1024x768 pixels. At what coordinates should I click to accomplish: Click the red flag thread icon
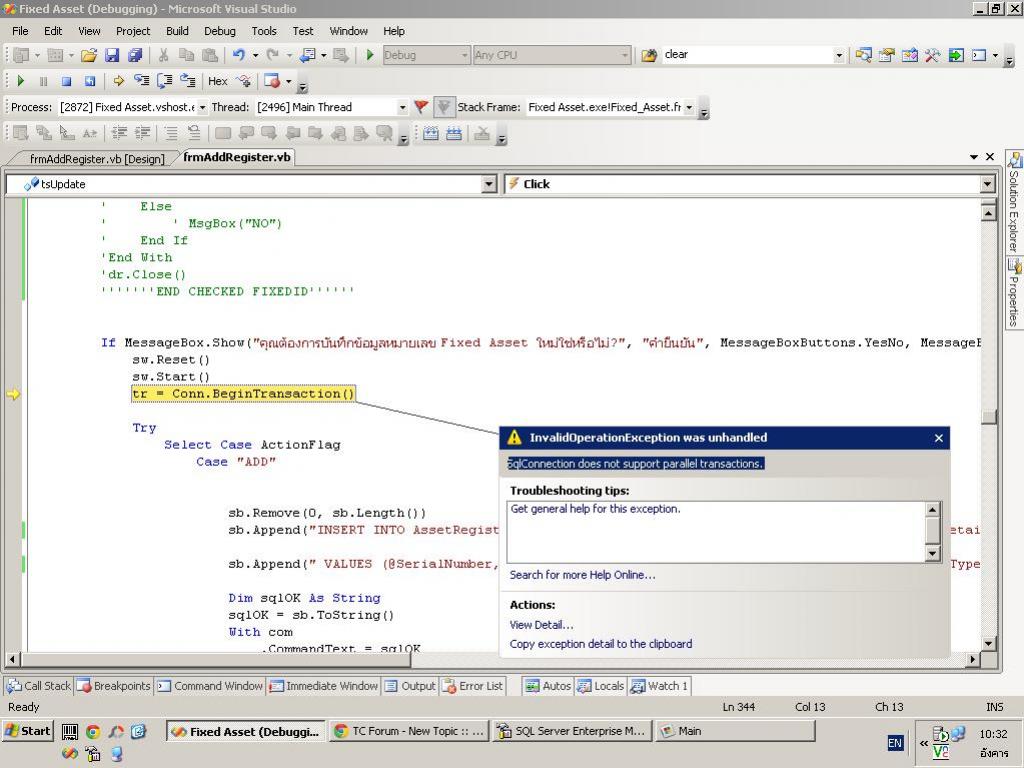(x=421, y=106)
